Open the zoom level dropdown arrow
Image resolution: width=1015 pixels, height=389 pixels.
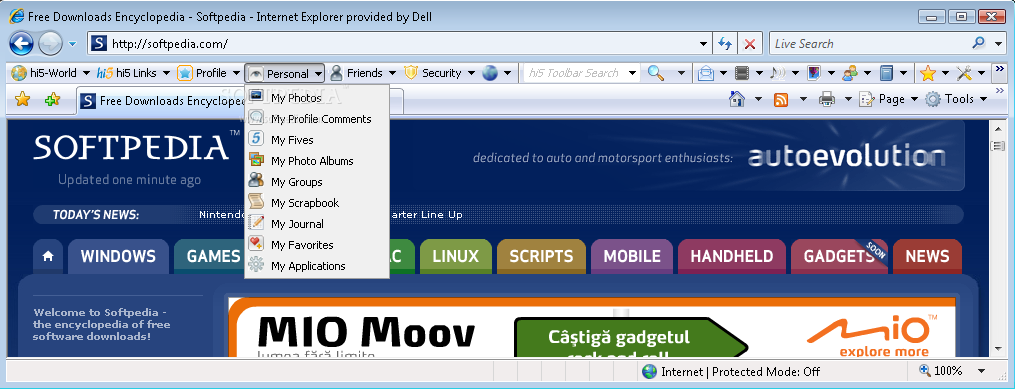tap(981, 371)
